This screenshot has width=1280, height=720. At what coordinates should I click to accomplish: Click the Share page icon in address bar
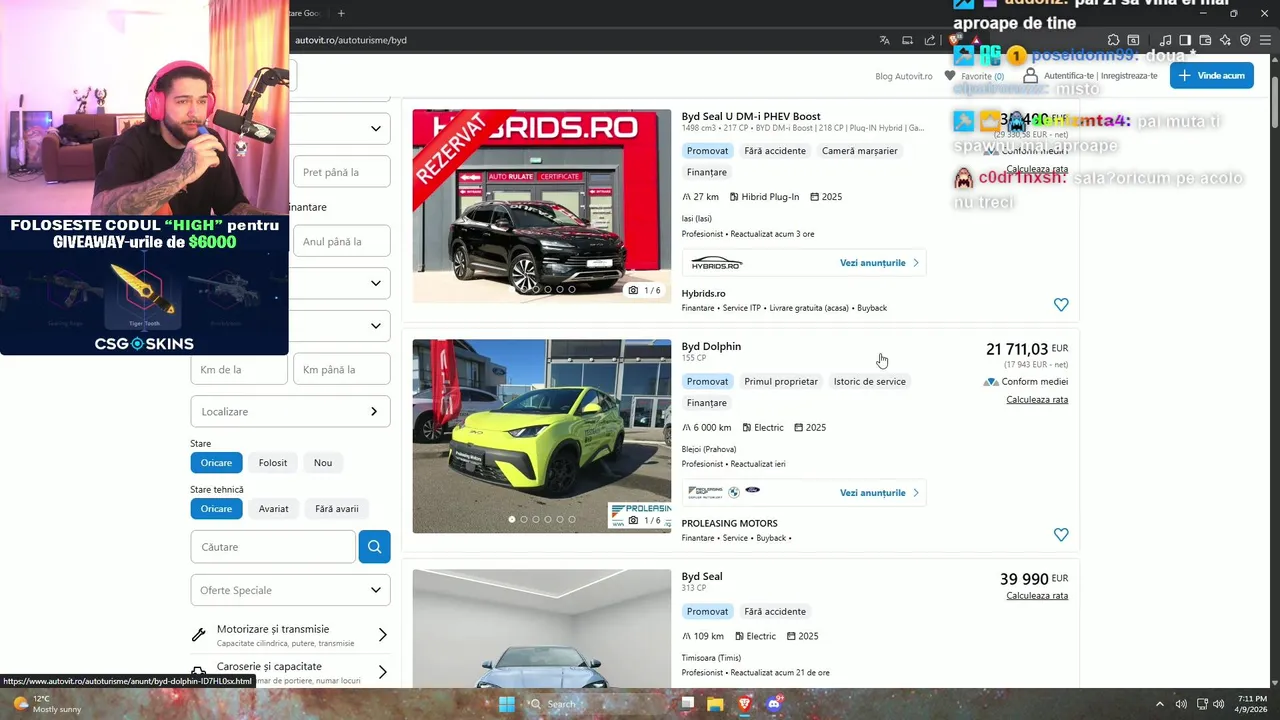(930, 40)
